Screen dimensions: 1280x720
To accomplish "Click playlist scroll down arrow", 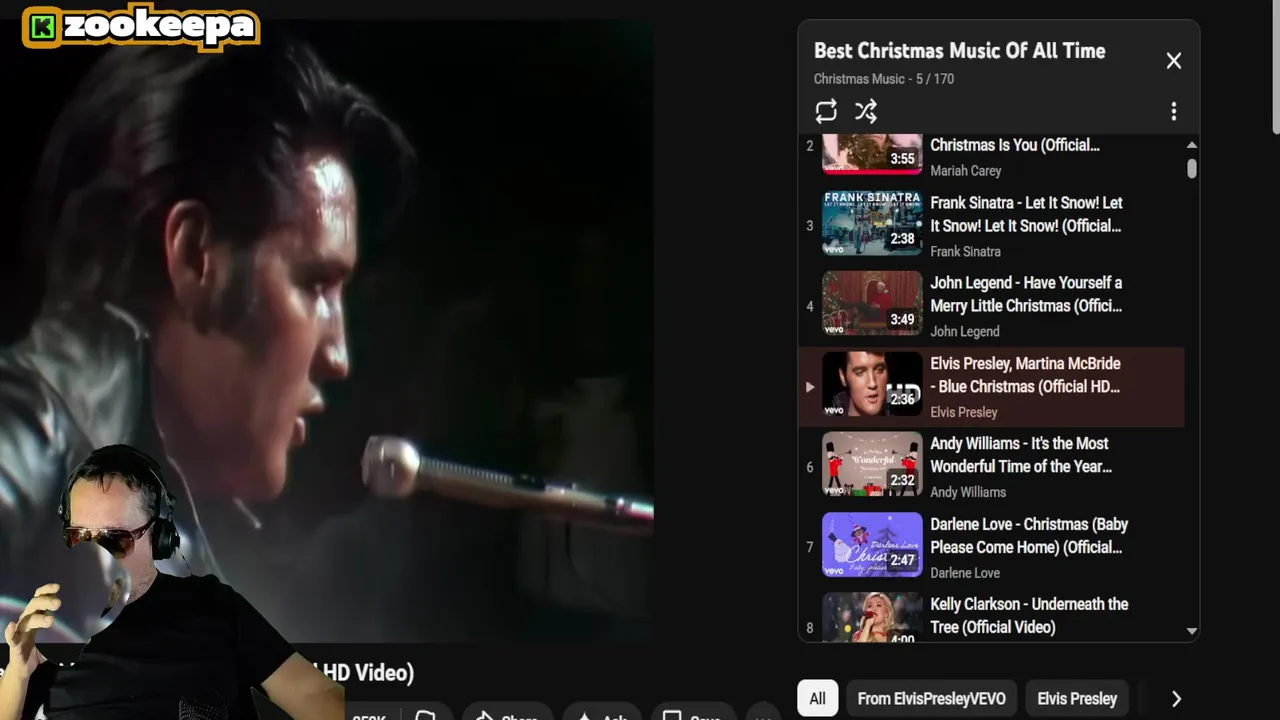I will [x=1191, y=631].
